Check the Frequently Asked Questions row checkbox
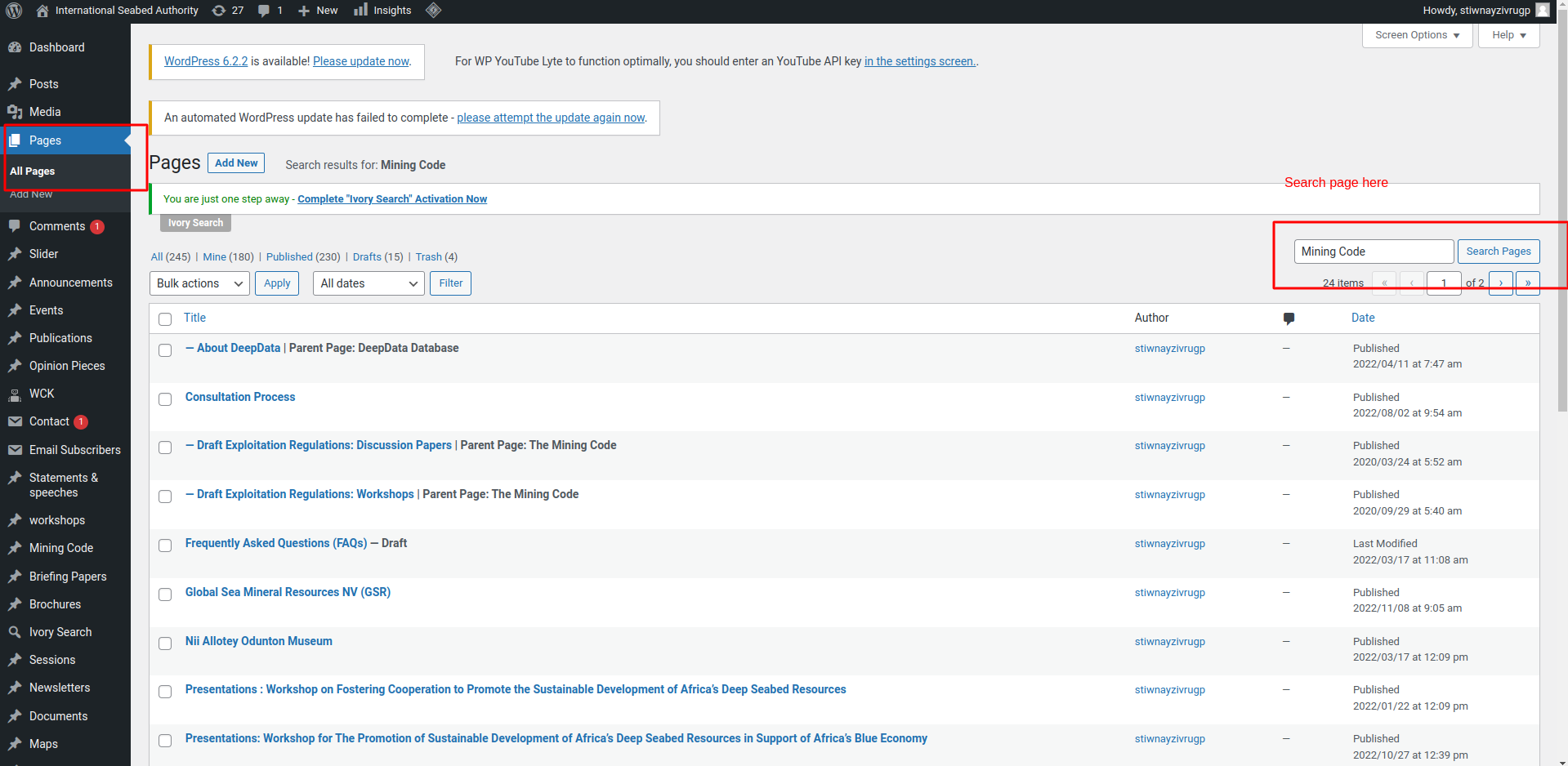This screenshot has width=1568, height=766. (165, 546)
